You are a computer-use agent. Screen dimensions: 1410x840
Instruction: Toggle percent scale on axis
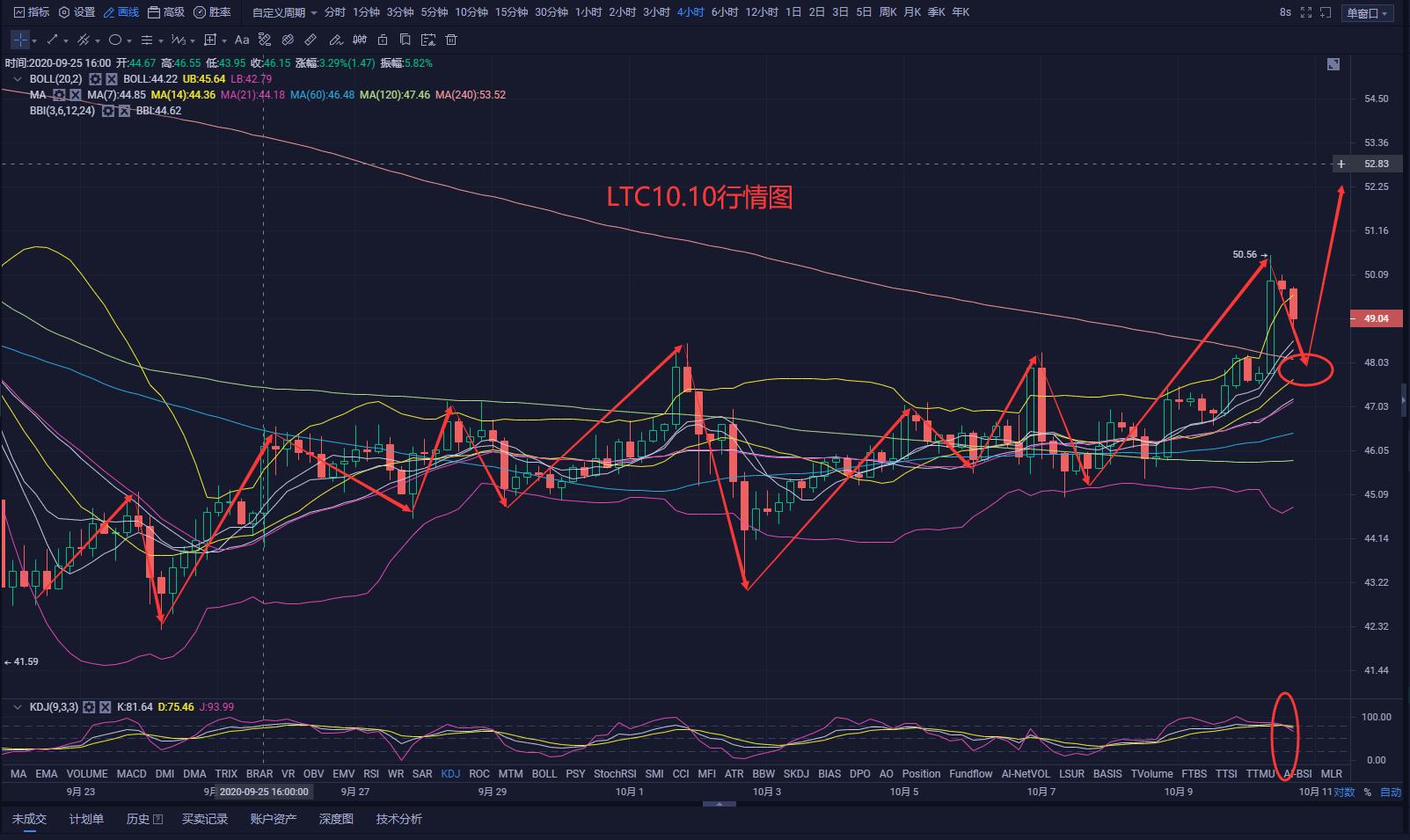tap(1368, 793)
